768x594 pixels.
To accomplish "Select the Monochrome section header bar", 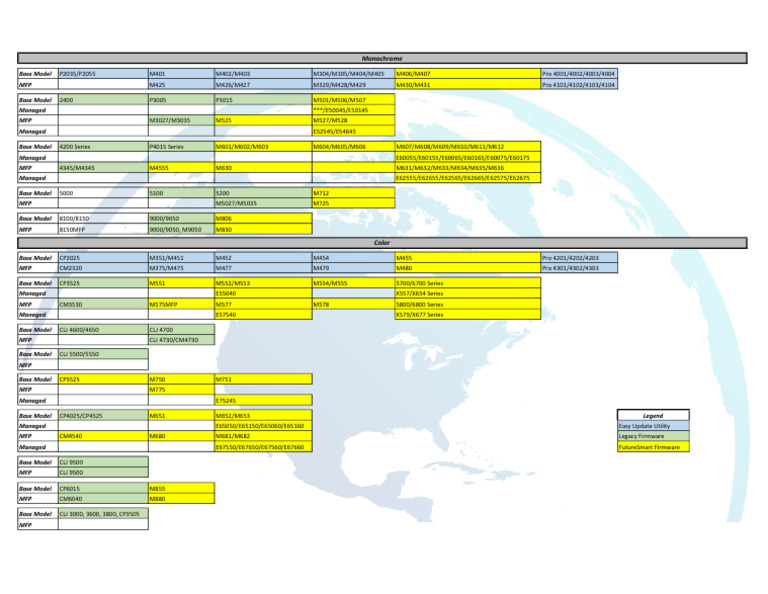I will [x=382, y=58].
